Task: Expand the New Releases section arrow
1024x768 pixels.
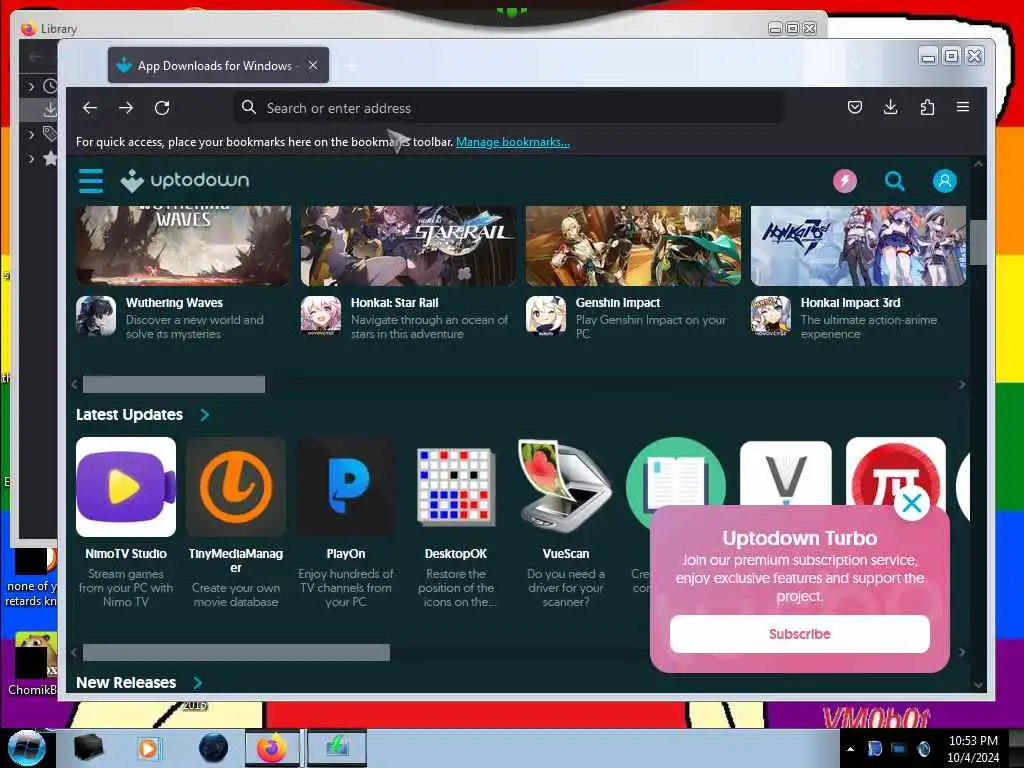Action: [x=197, y=682]
